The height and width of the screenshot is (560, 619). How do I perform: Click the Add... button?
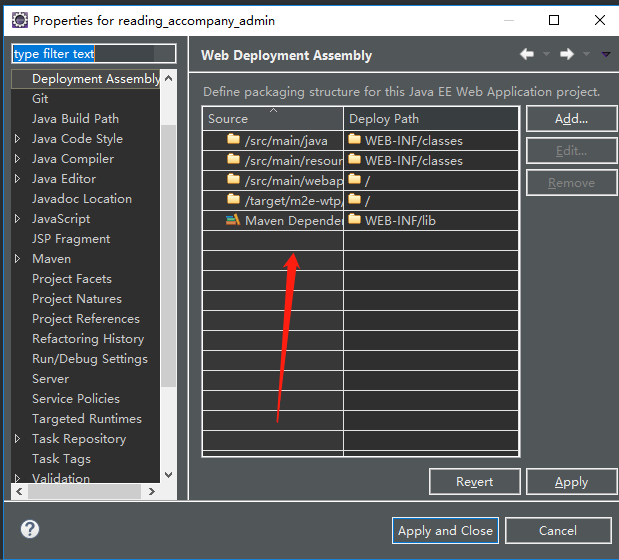pyautogui.click(x=571, y=119)
